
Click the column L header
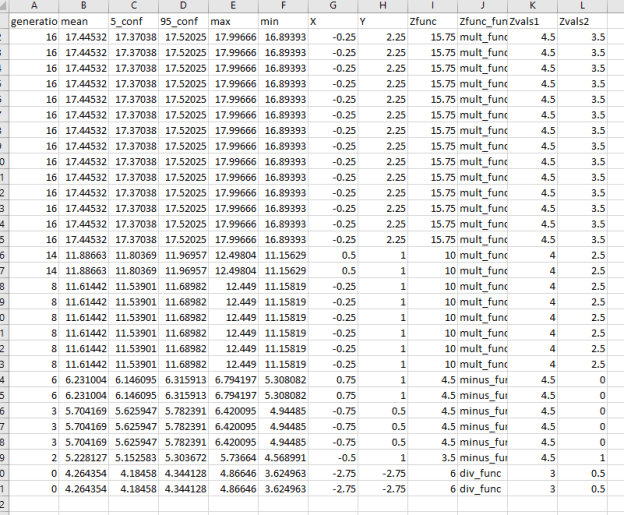(582, 6)
